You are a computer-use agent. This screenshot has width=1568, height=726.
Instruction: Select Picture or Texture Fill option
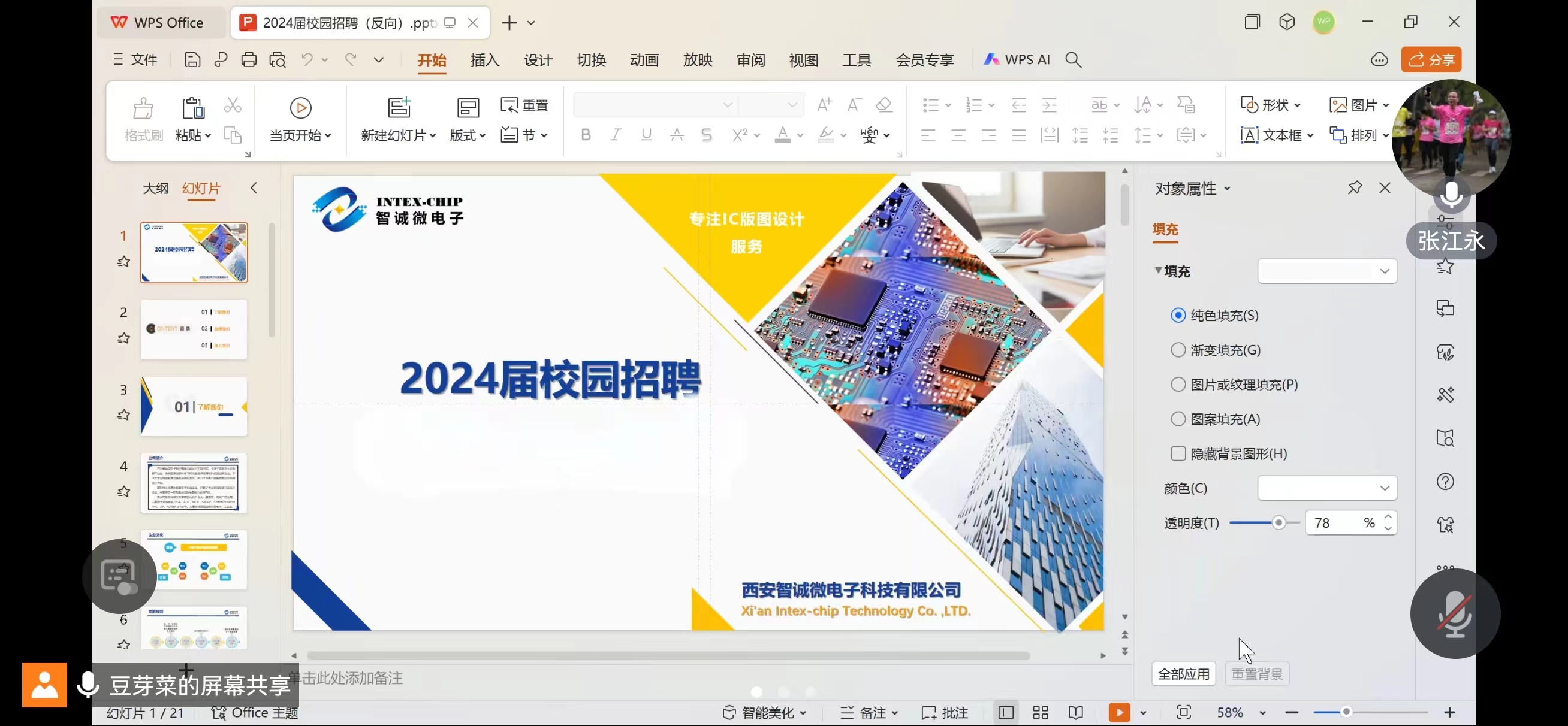[x=1178, y=385]
